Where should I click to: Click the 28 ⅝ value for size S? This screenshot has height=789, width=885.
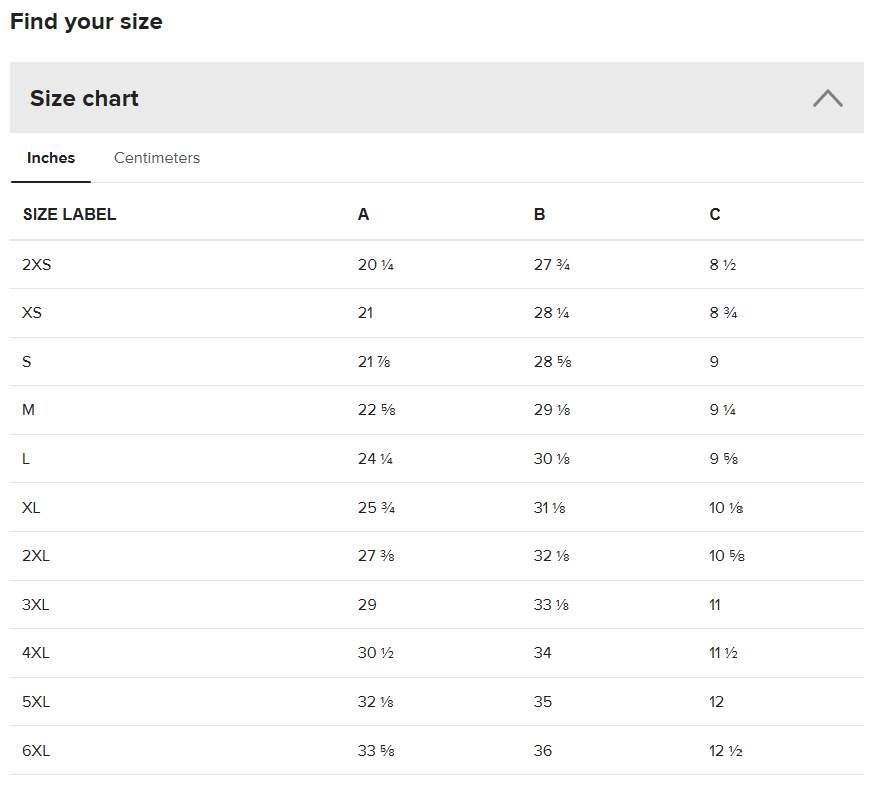pyautogui.click(x=553, y=362)
